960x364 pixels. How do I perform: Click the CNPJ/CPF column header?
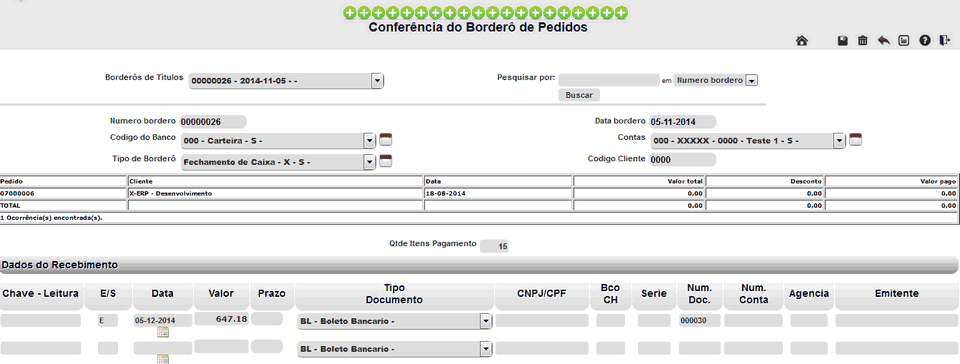coord(542,294)
